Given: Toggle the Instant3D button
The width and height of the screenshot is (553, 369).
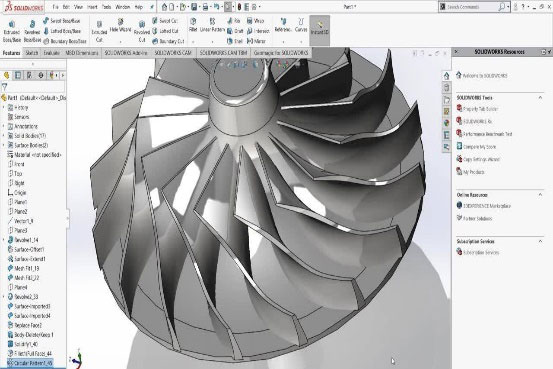Looking at the screenshot, I should click(x=320, y=28).
